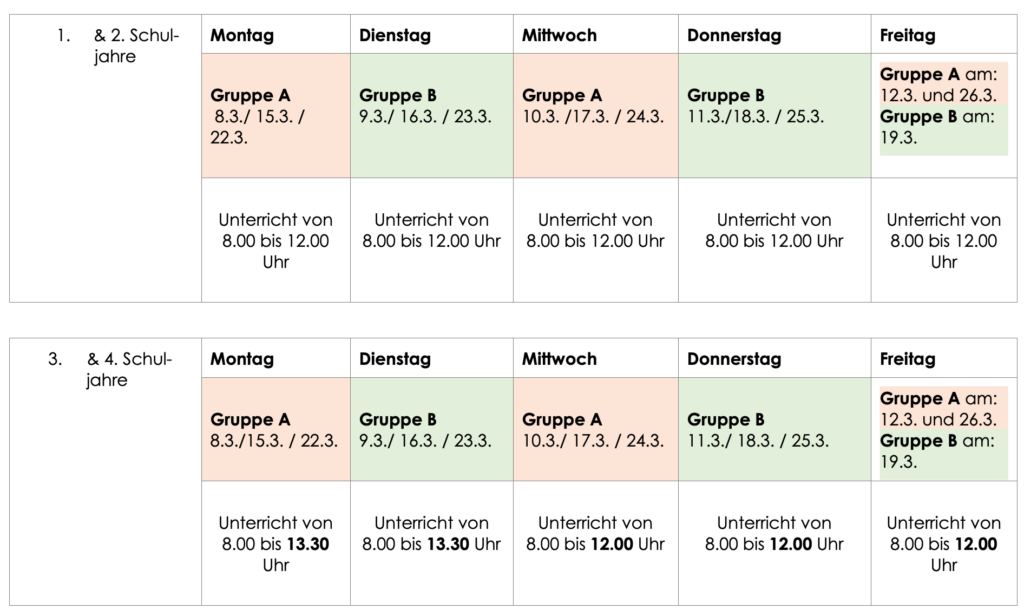Select the Dienstag header in the first table
The image size is (1024, 616).
pos(394,35)
